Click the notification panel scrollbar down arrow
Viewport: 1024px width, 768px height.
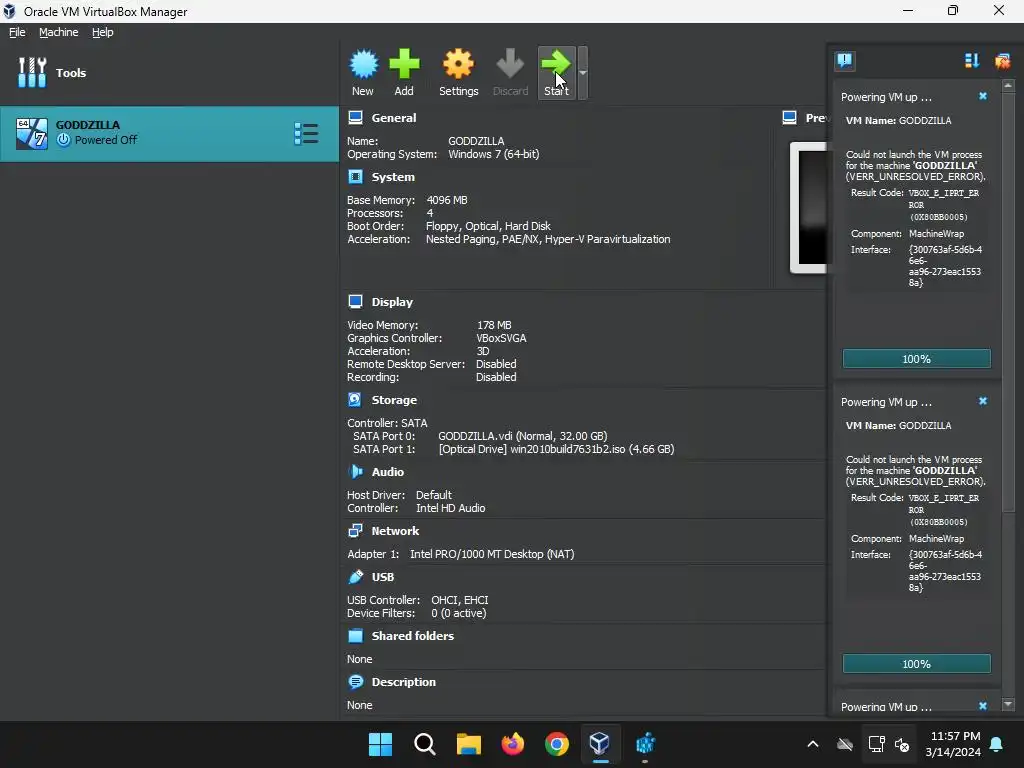[1008, 705]
